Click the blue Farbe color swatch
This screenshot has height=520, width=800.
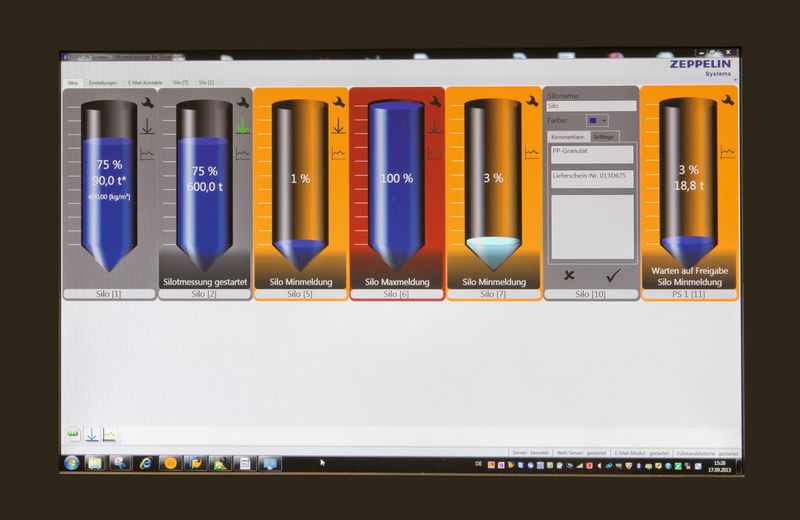[593, 121]
